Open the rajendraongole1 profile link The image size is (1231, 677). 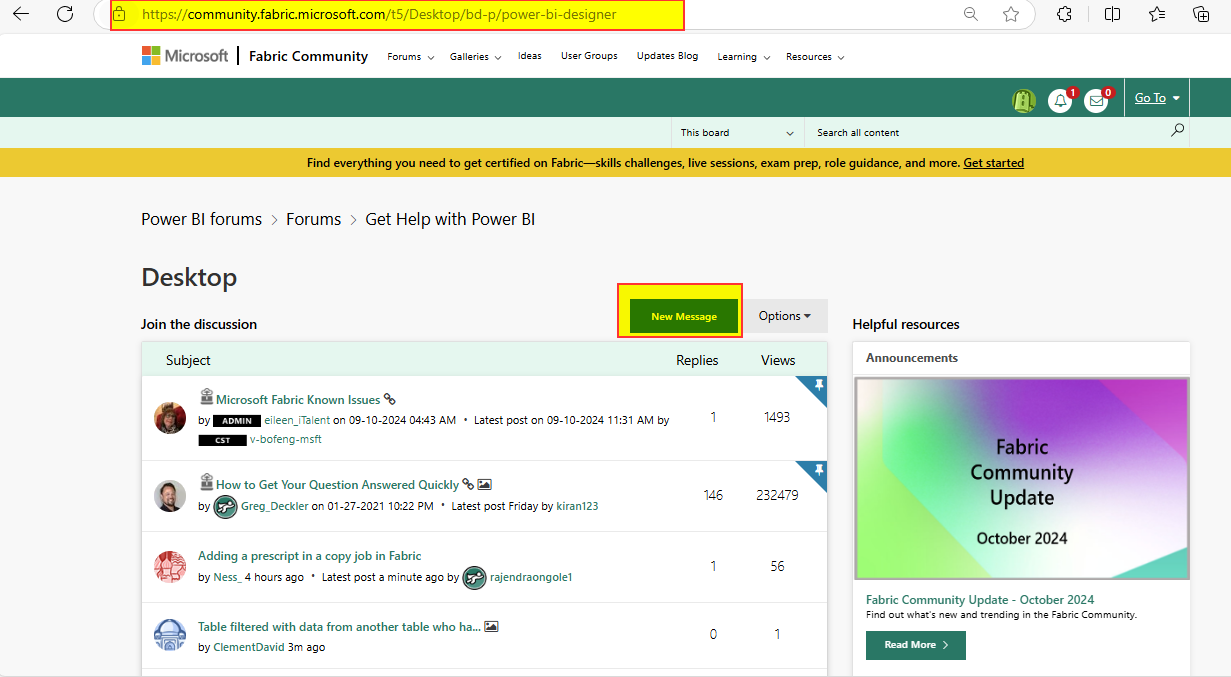pos(531,577)
